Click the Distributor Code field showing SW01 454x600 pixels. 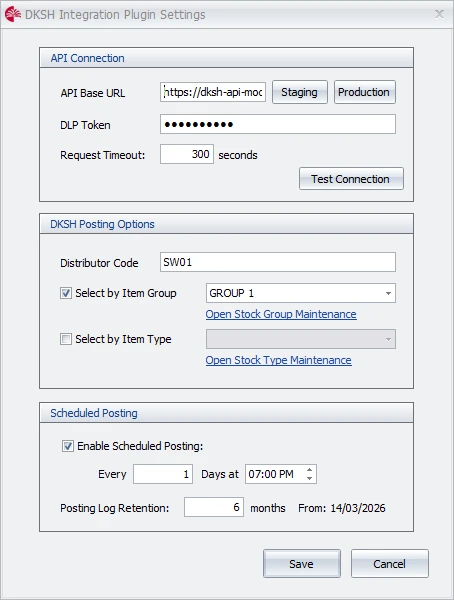[278, 262]
